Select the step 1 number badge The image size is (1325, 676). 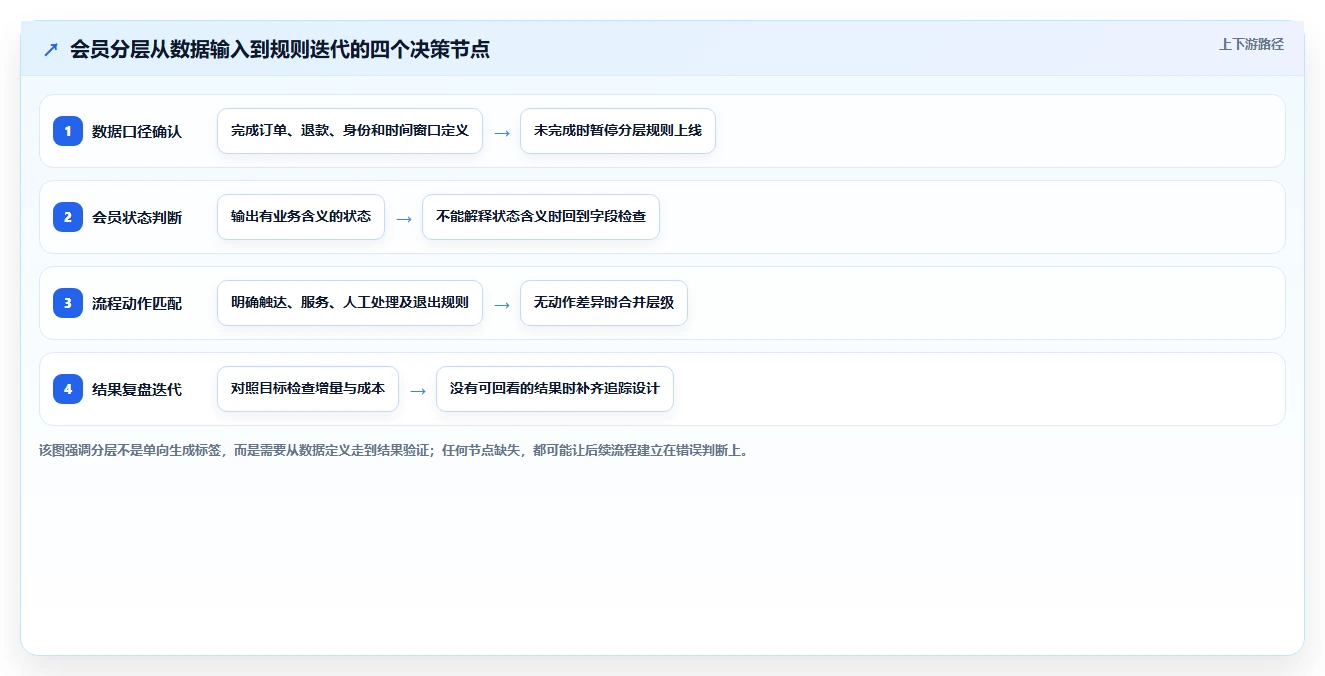tap(68, 131)
